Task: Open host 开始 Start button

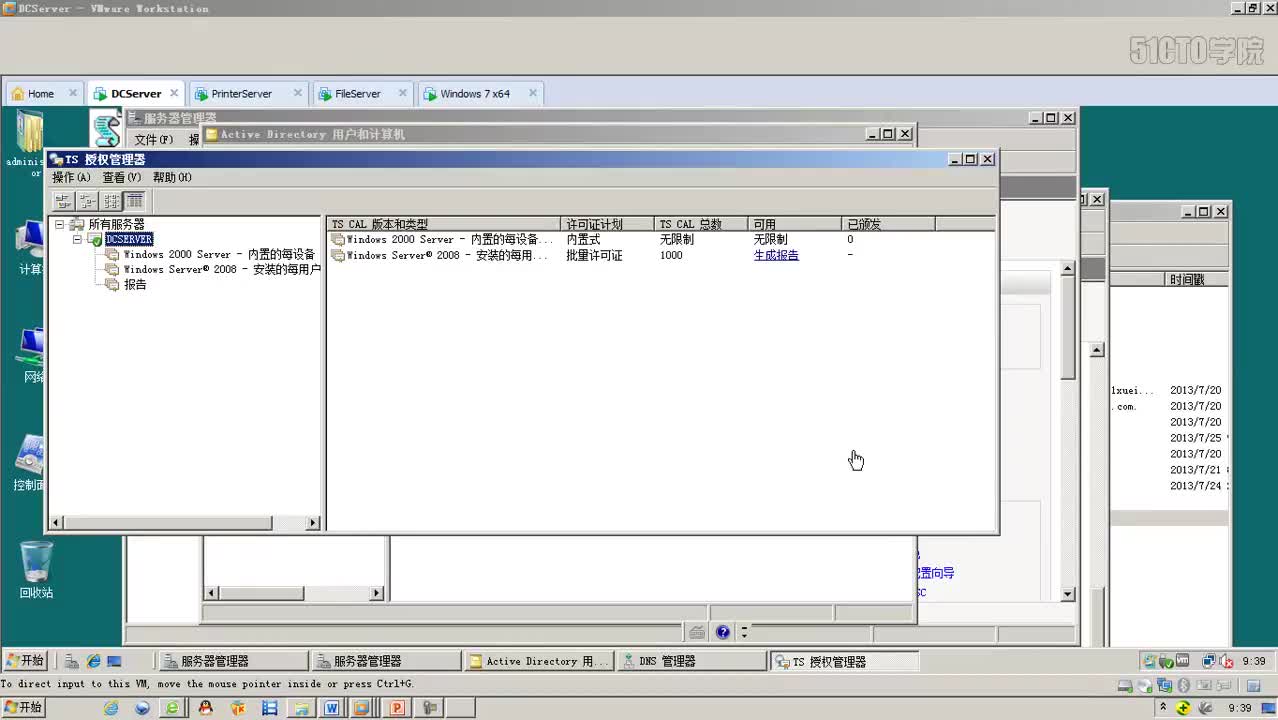Action: point(24,707)
